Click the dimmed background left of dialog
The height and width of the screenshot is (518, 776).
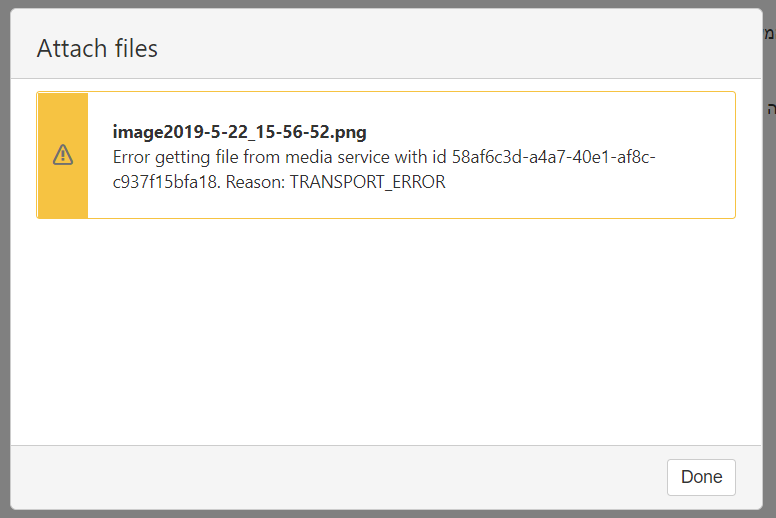5,259
